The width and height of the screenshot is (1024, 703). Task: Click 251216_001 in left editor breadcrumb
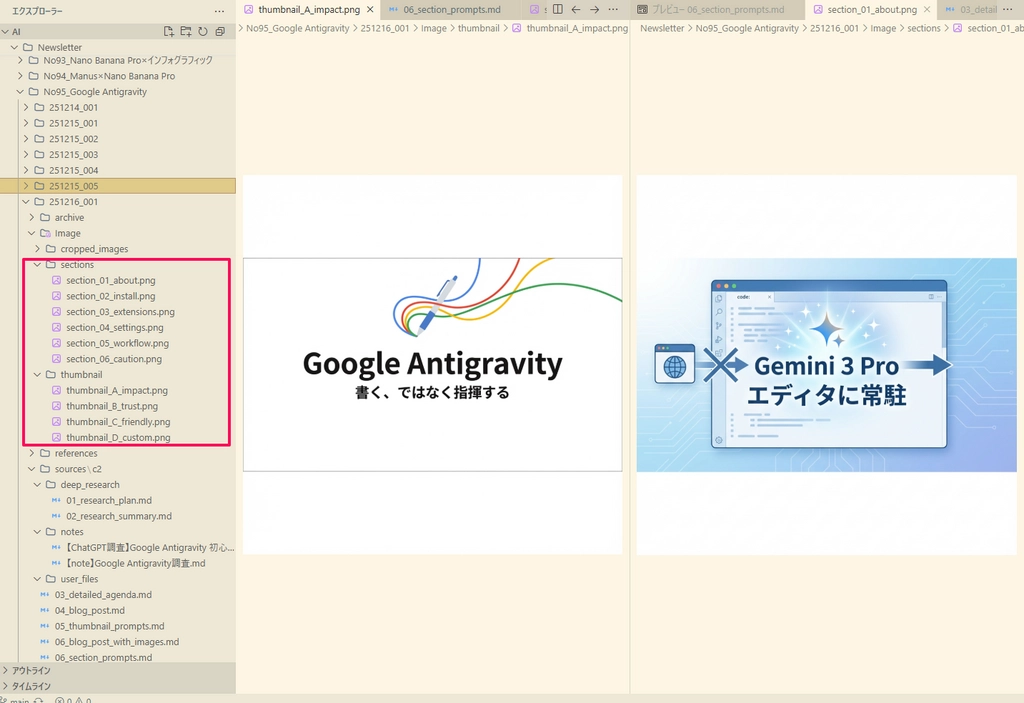click(385, 28)
